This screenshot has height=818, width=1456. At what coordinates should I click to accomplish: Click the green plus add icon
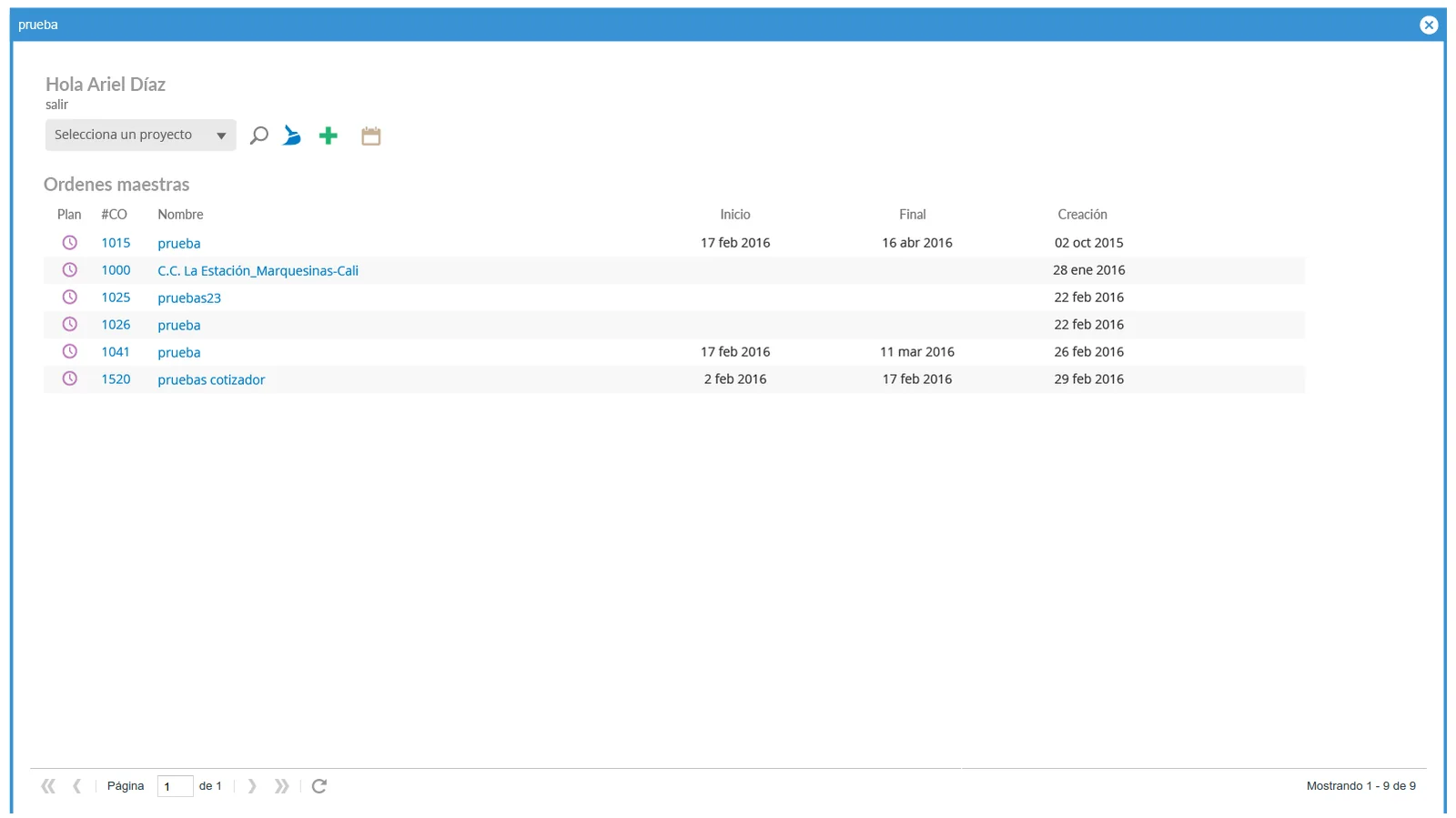(x=329, y=136)
